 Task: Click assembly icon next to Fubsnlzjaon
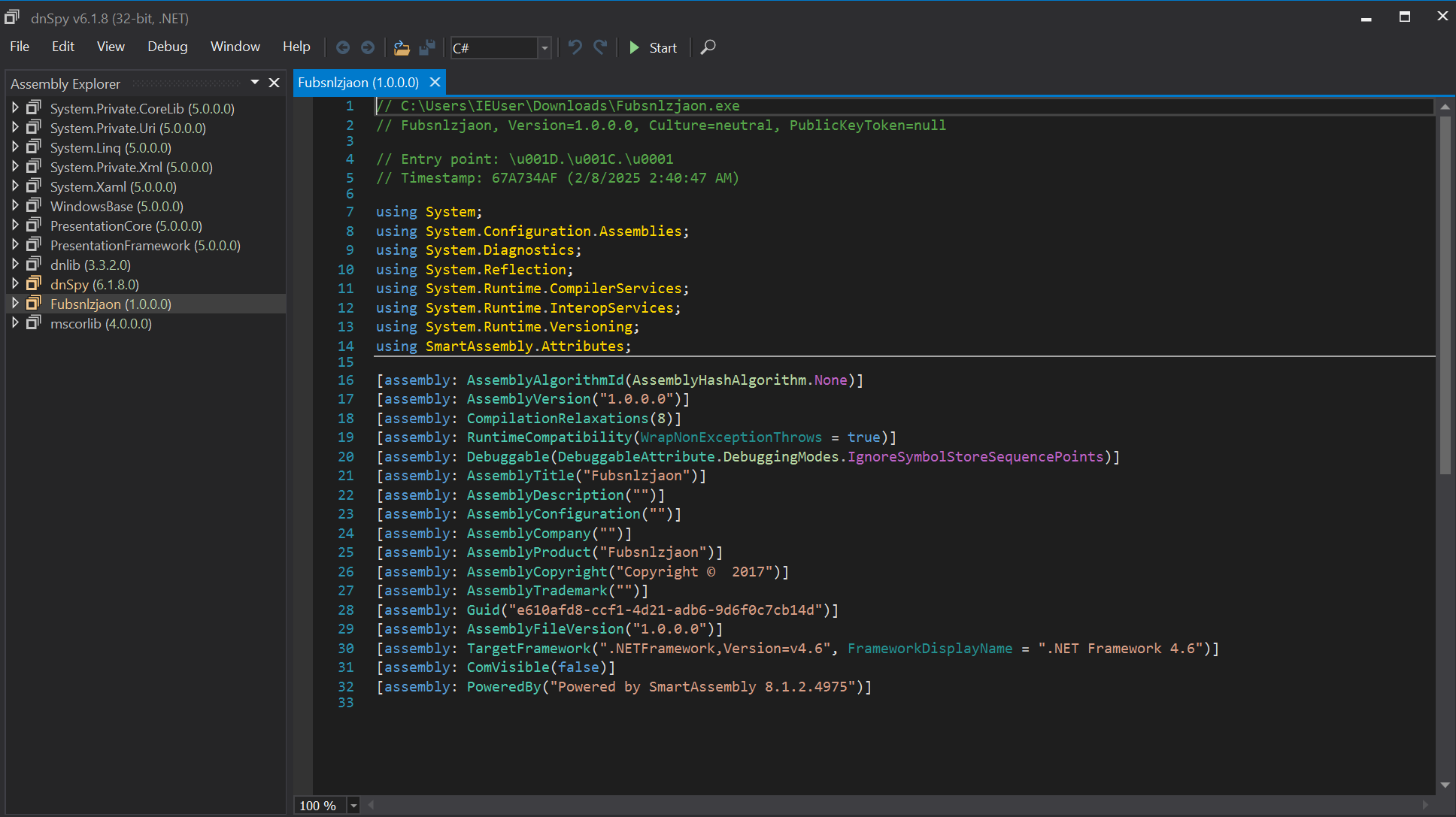34,303
